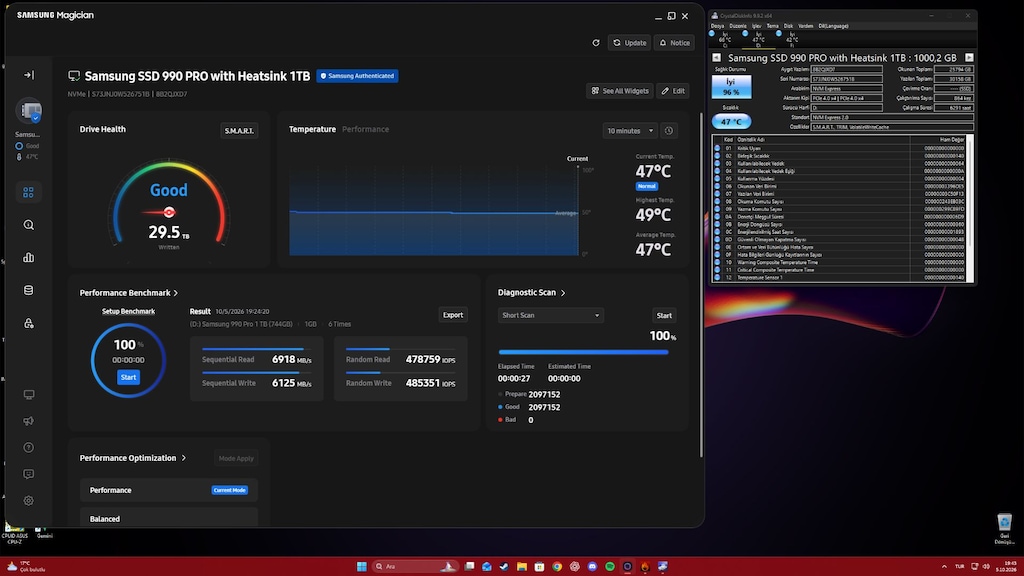Click the Samsung Authenticated badge
The height and width of the screenshot is (576, 1024).
click(357, 76)
